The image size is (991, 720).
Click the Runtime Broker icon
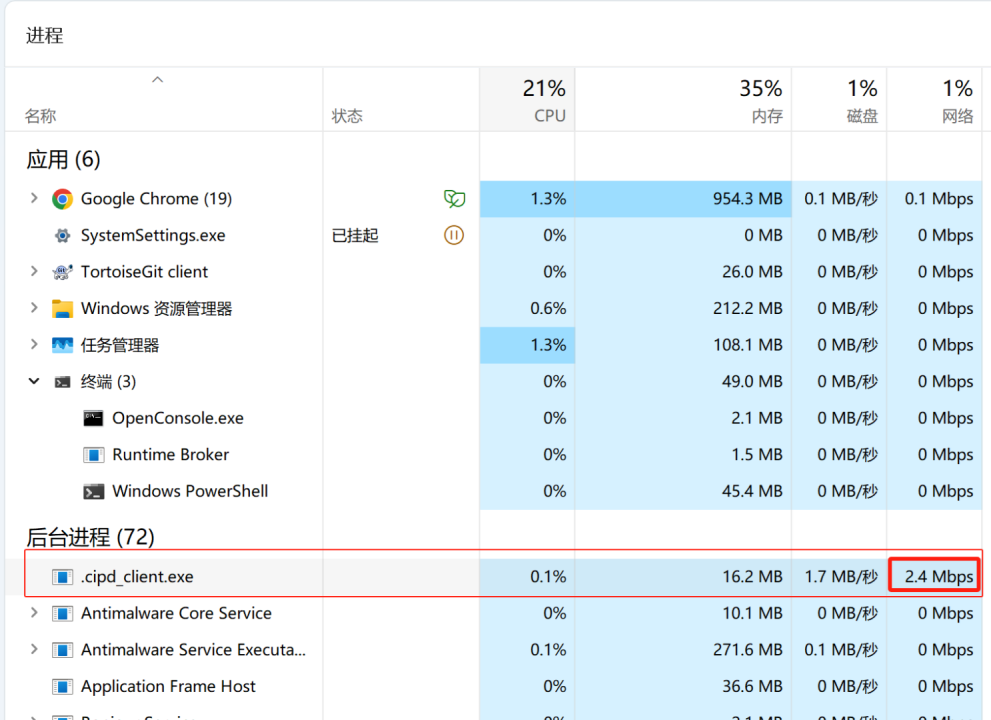[x=93, y=455]
